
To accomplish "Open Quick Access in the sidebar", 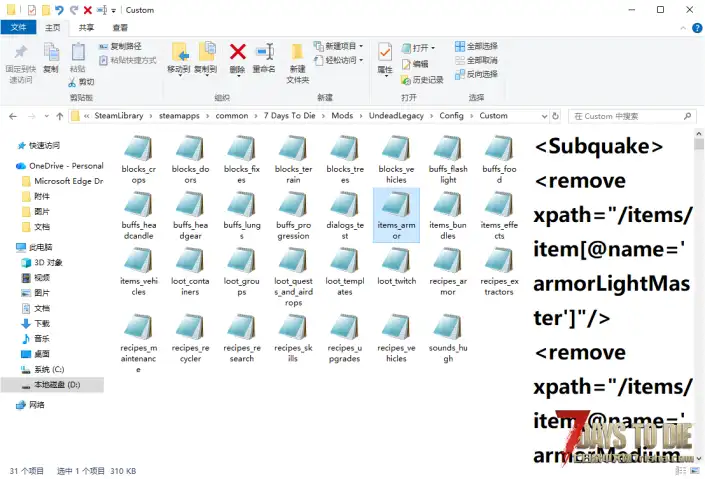I will [38, 146].
